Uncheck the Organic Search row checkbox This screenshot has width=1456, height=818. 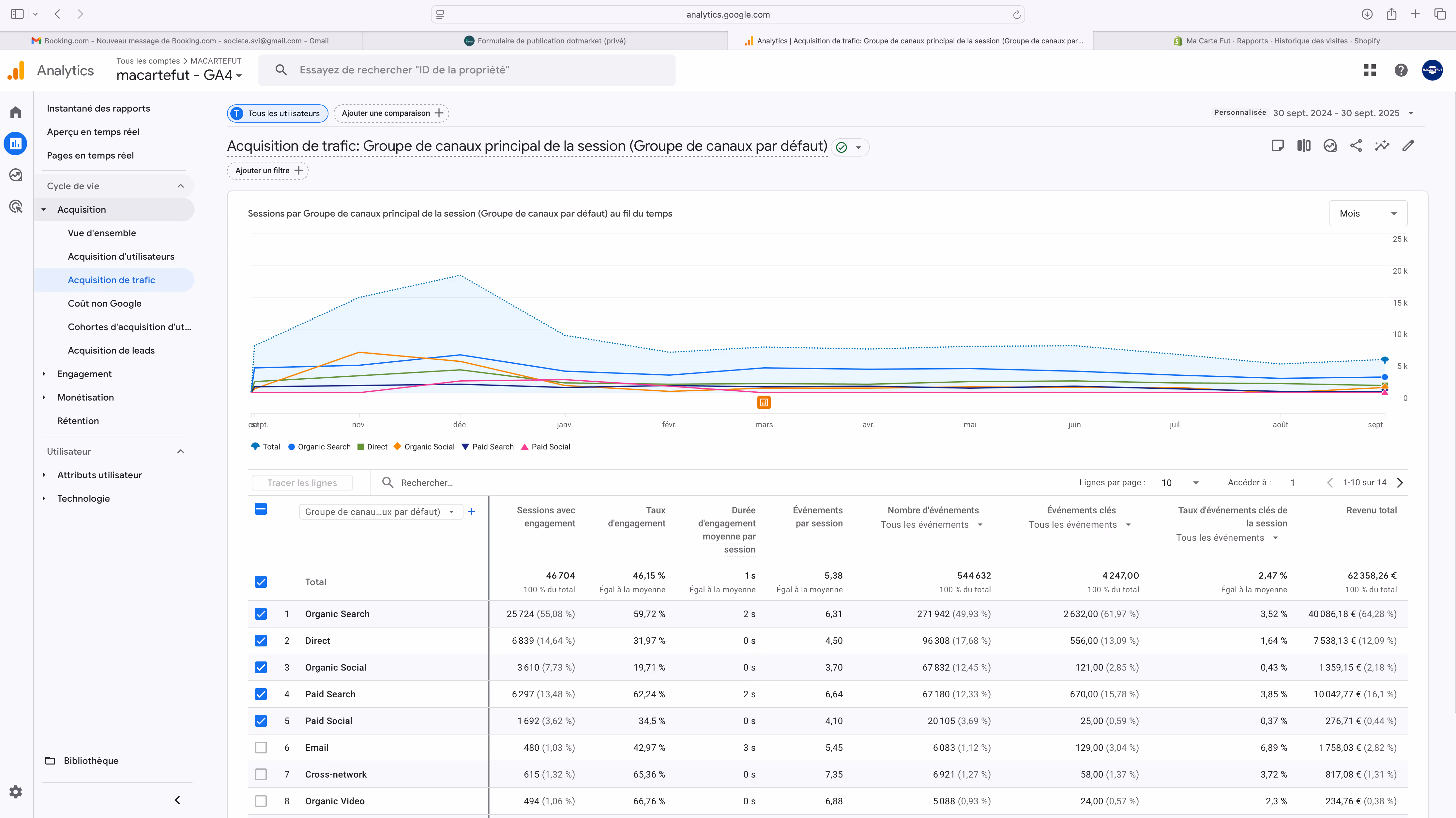pyautogui.click(x=261, y=614)
